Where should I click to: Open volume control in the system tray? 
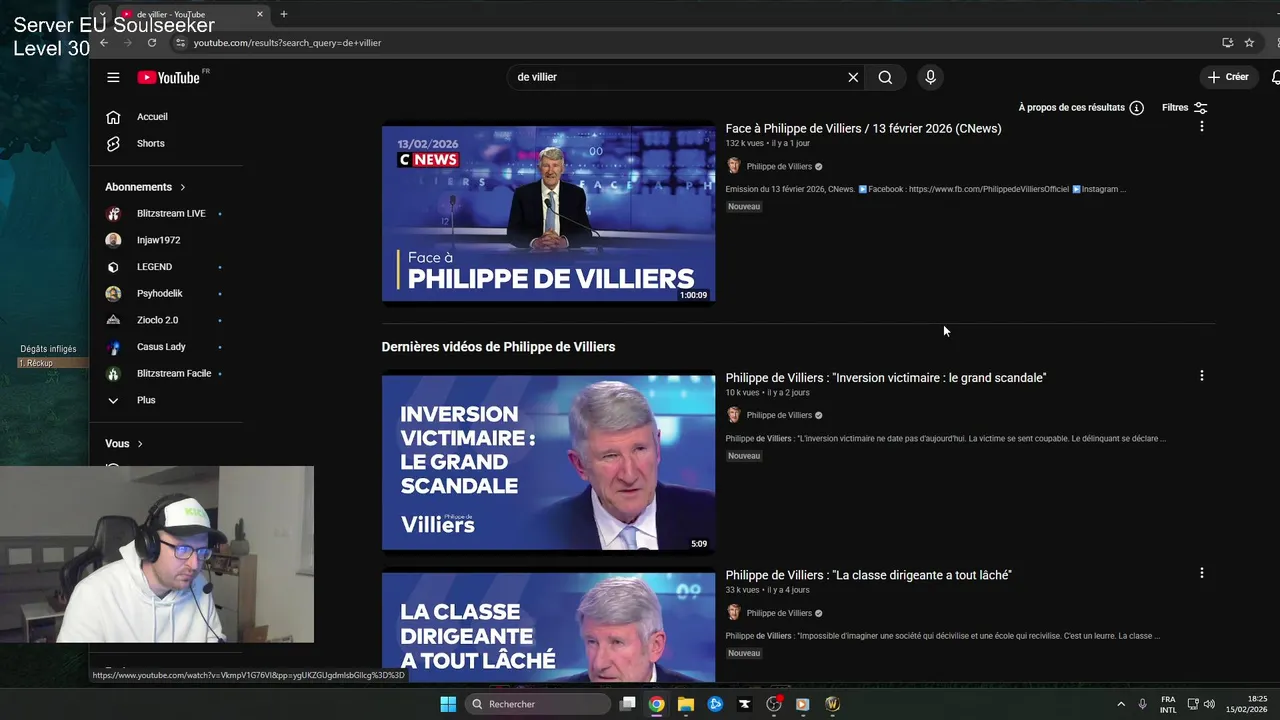[1209, 704]
